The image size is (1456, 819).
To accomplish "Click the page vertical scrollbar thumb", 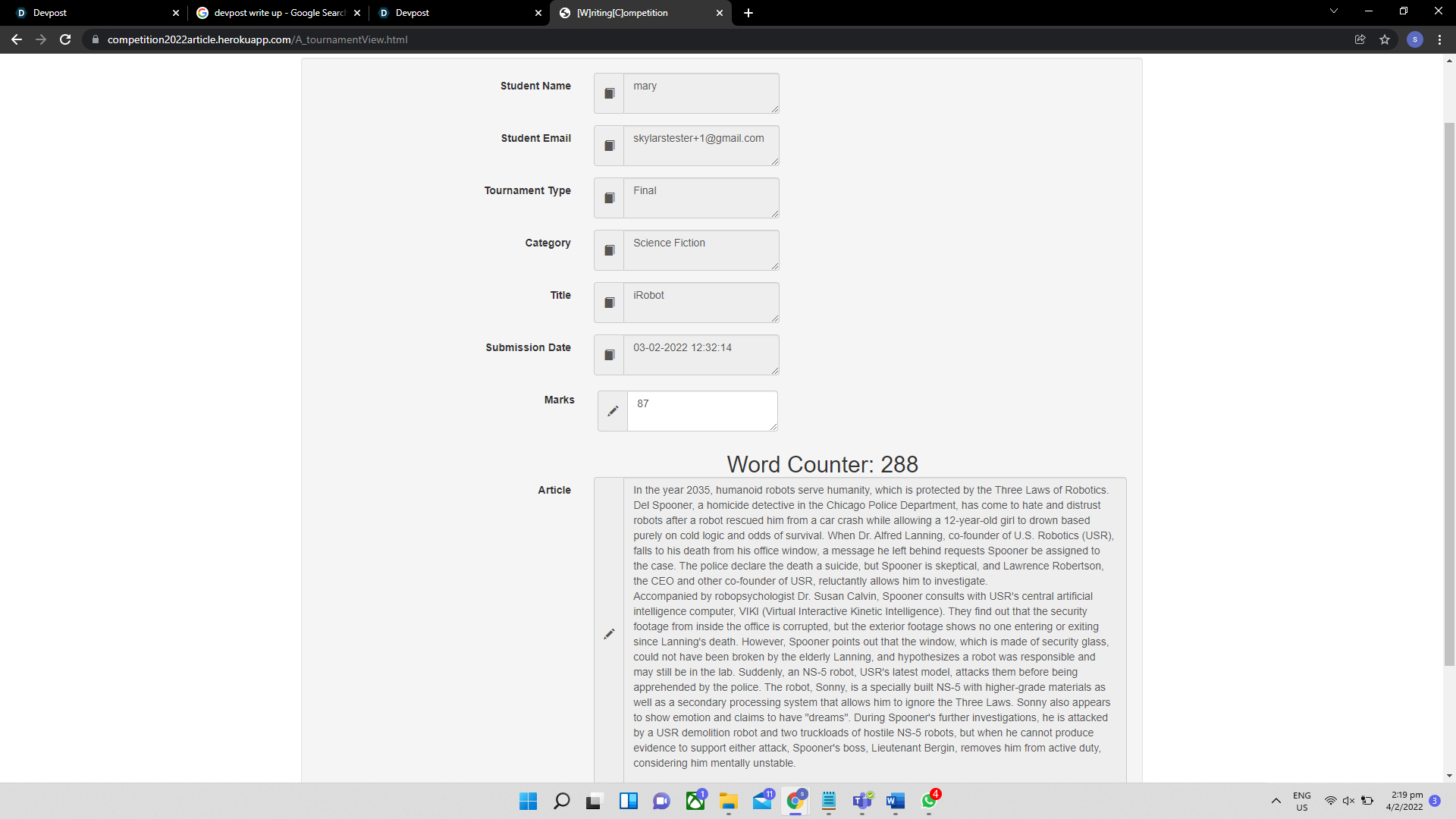I will coord(1449,394).
